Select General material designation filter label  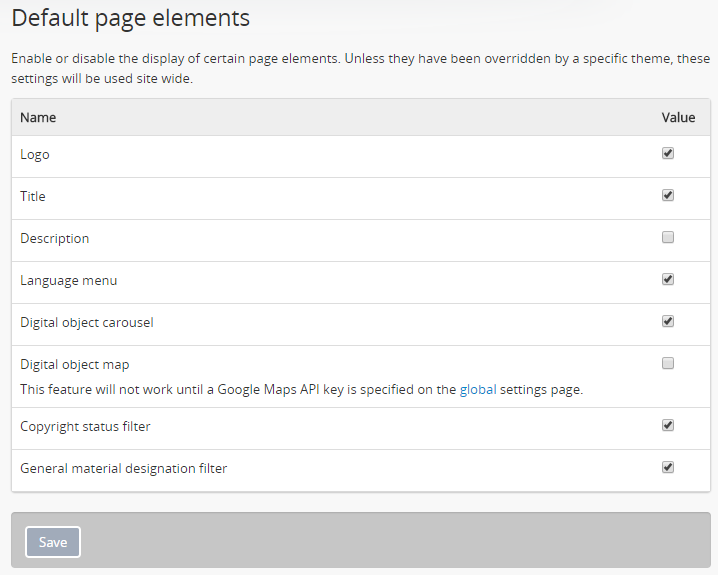tap(124, 469)
